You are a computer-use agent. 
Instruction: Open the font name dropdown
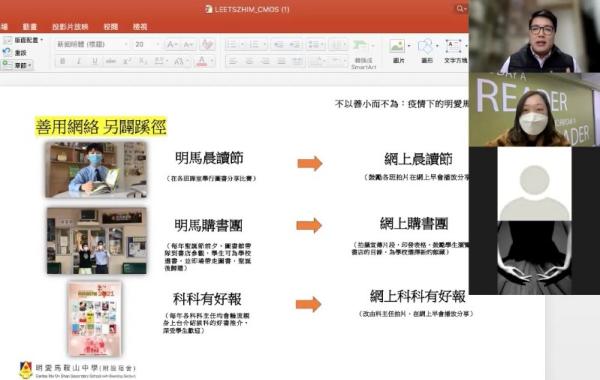pyautogui.click(x=92, y=44)
